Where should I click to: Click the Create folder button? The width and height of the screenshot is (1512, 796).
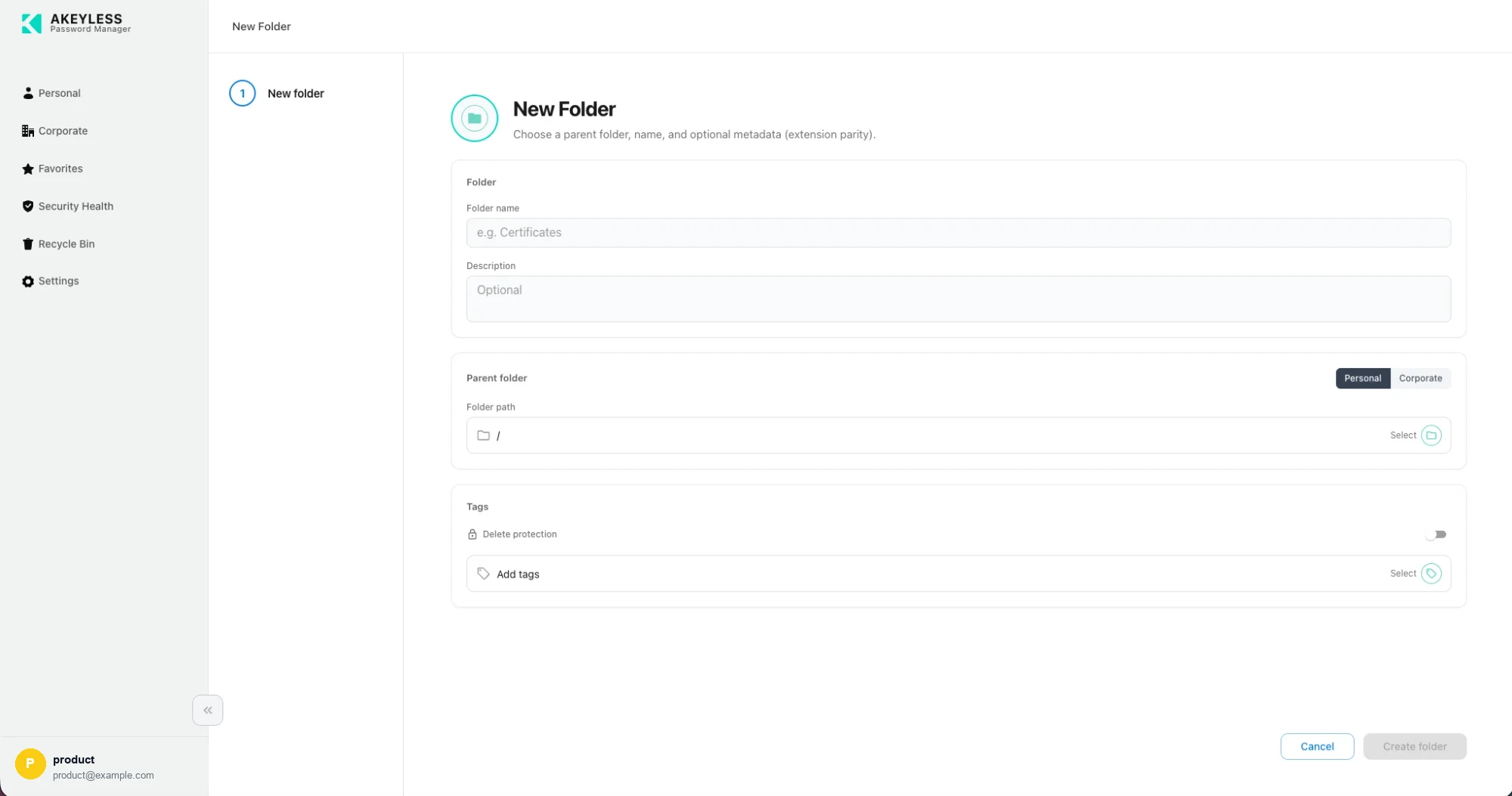click(x=1414, y=747)
